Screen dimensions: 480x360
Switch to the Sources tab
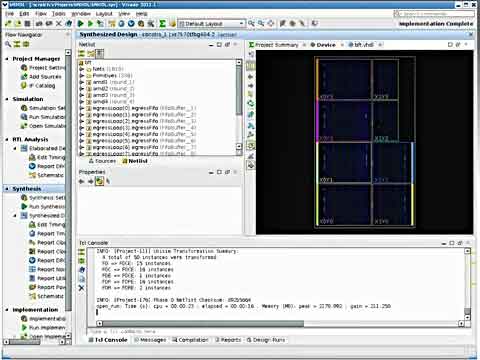point(102,161)
